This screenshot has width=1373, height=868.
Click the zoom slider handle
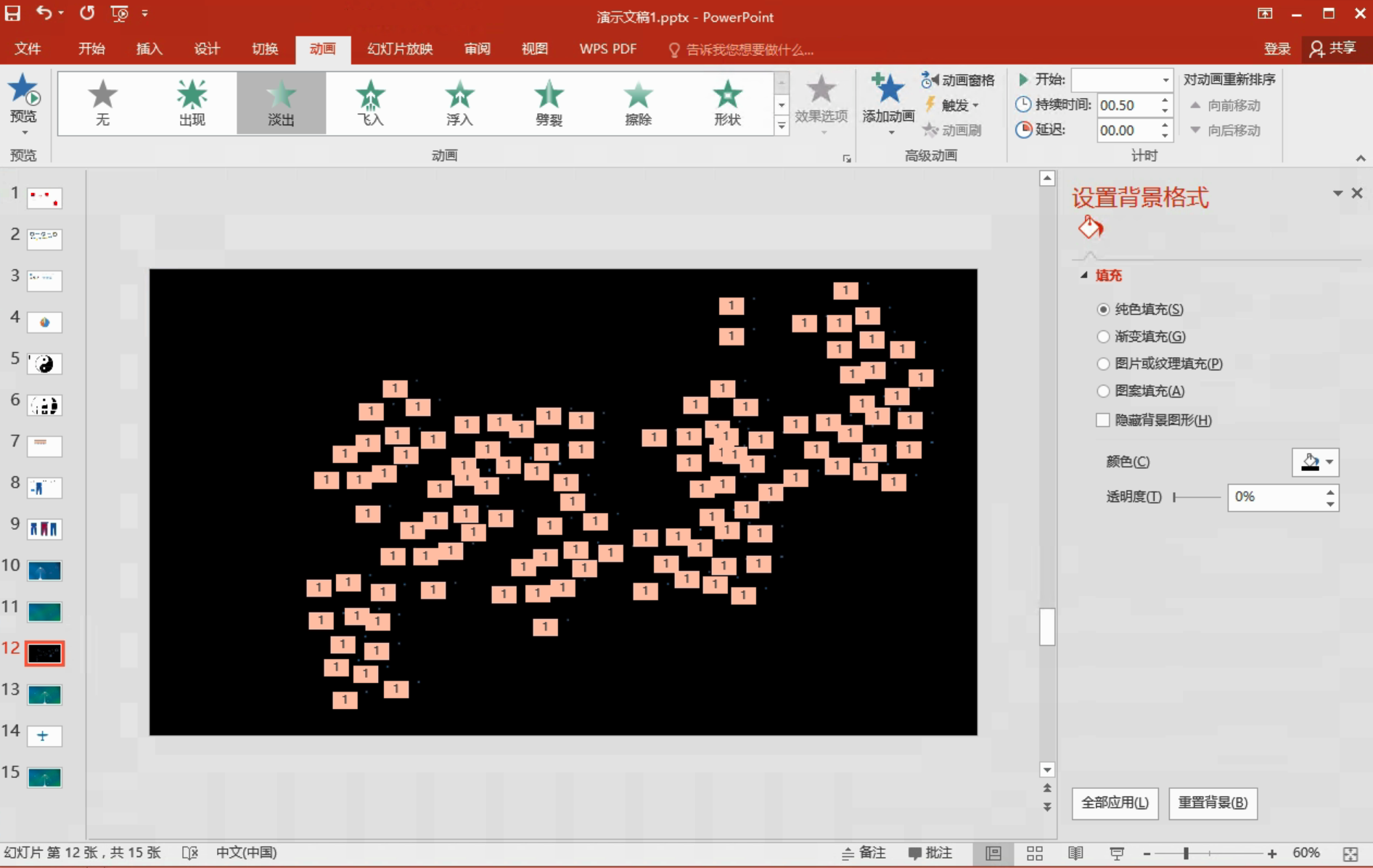[x=1186, y=853]
